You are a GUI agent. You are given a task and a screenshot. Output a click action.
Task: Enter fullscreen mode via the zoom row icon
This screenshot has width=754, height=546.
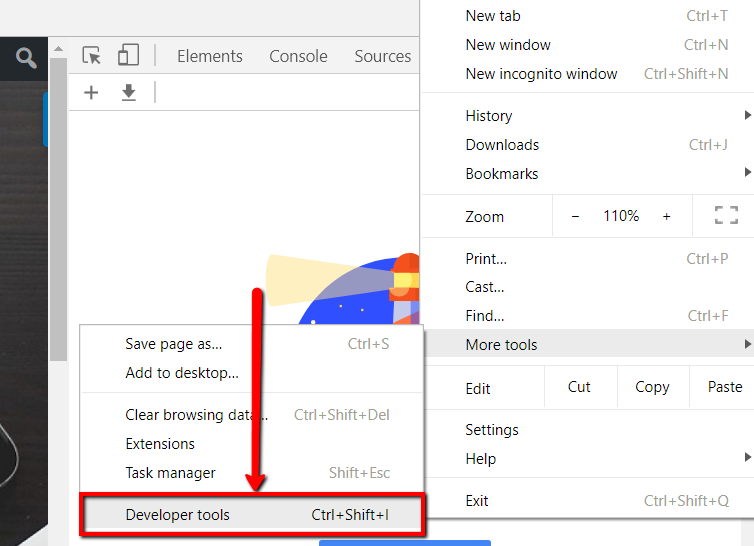pyautogui.click(x=726, y=216)
